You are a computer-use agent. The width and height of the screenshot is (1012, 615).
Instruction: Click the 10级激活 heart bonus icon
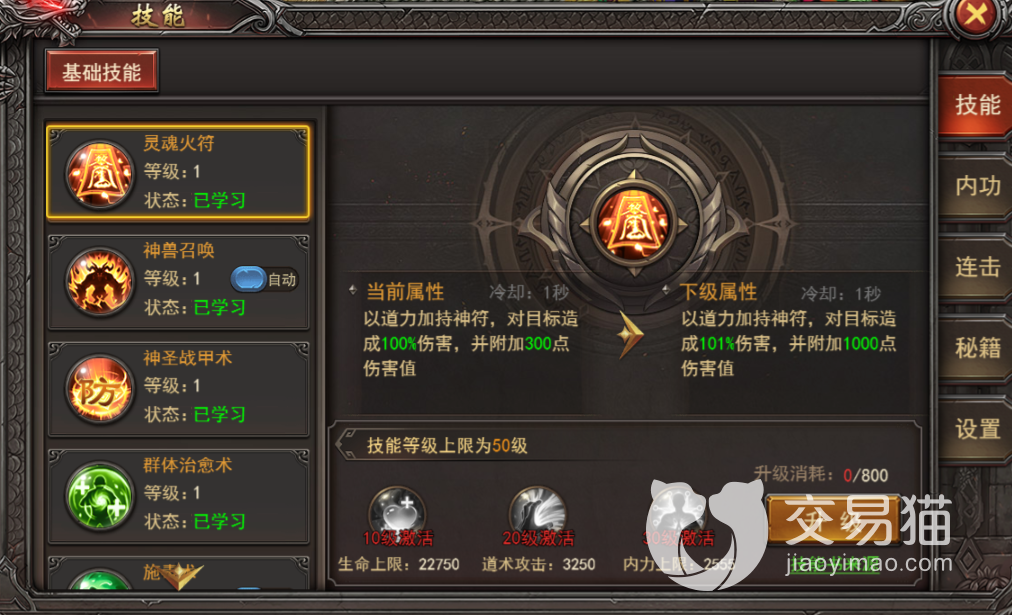click(397, 513)
